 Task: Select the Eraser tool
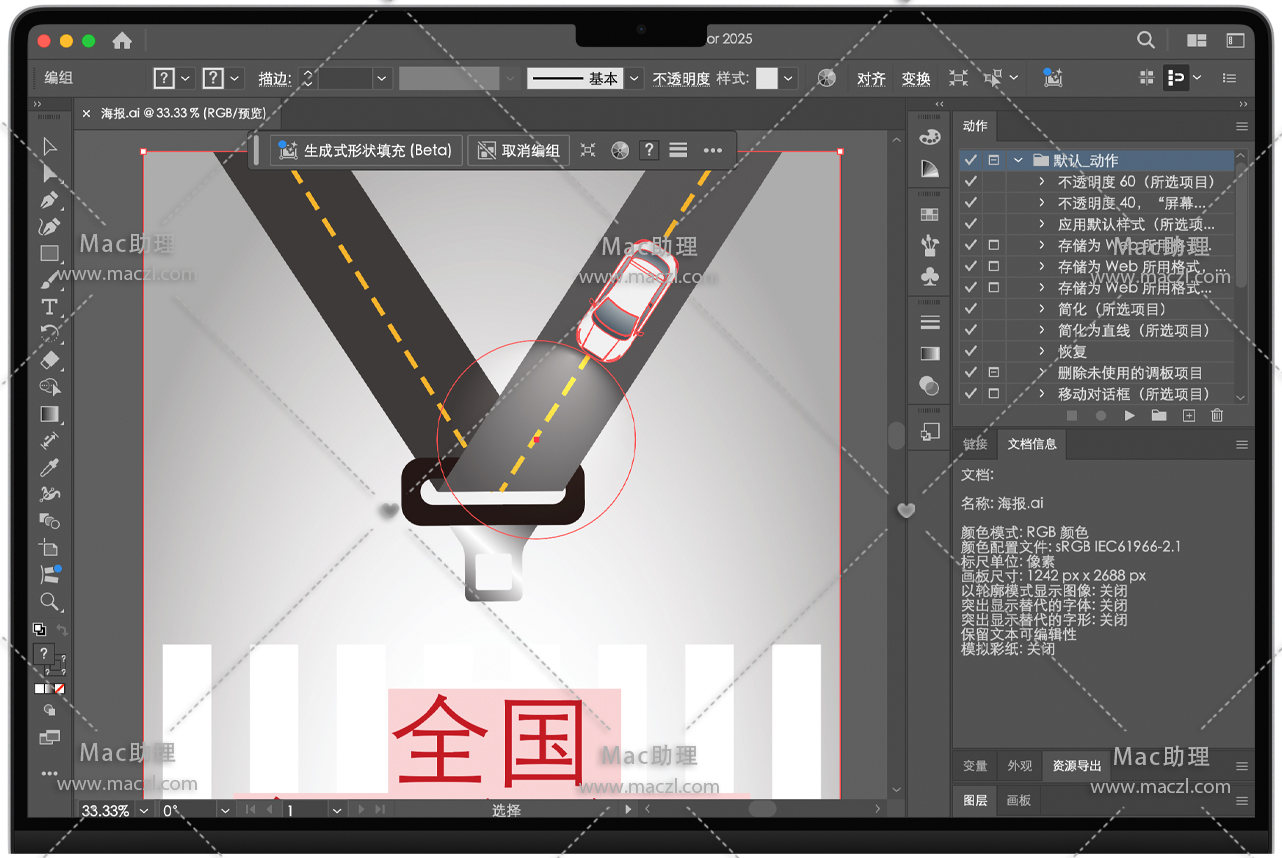(49, 360)
